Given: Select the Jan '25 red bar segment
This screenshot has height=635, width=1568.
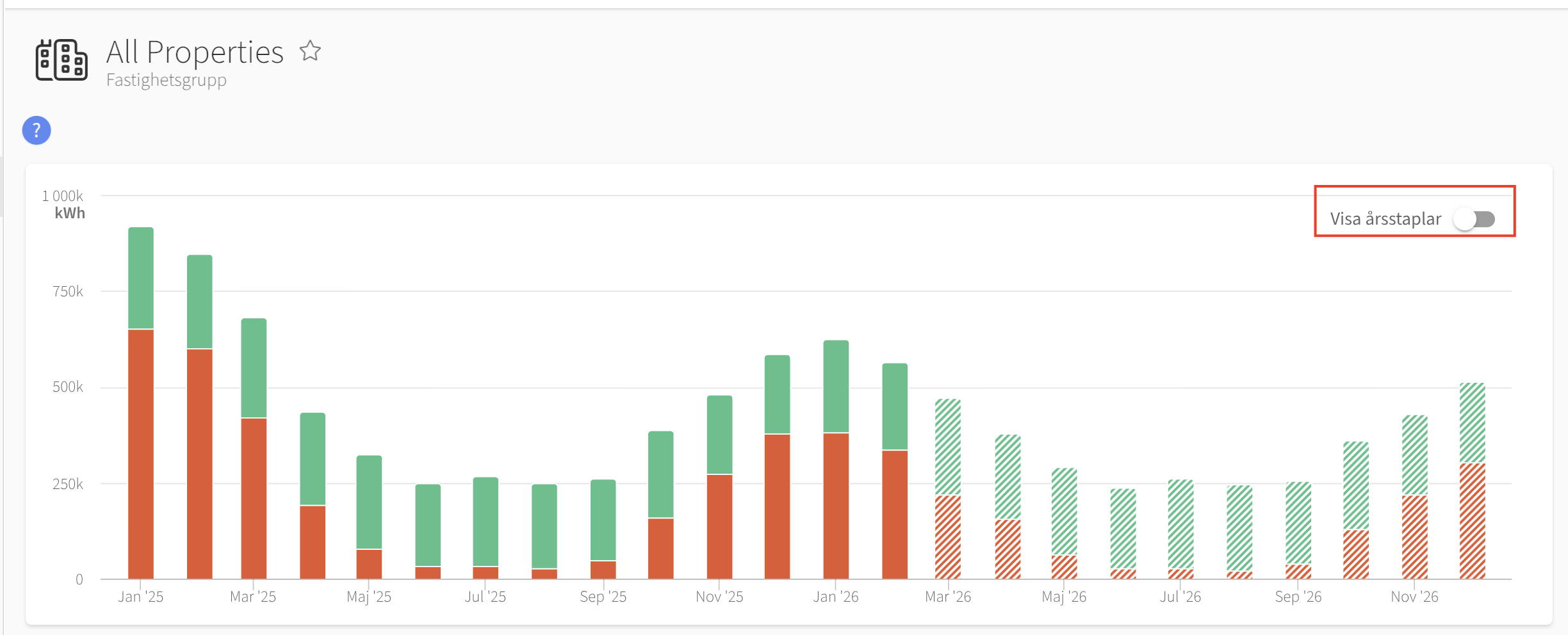Looking at the screenshot, I should pyautogui.click(x=141, y=454).
